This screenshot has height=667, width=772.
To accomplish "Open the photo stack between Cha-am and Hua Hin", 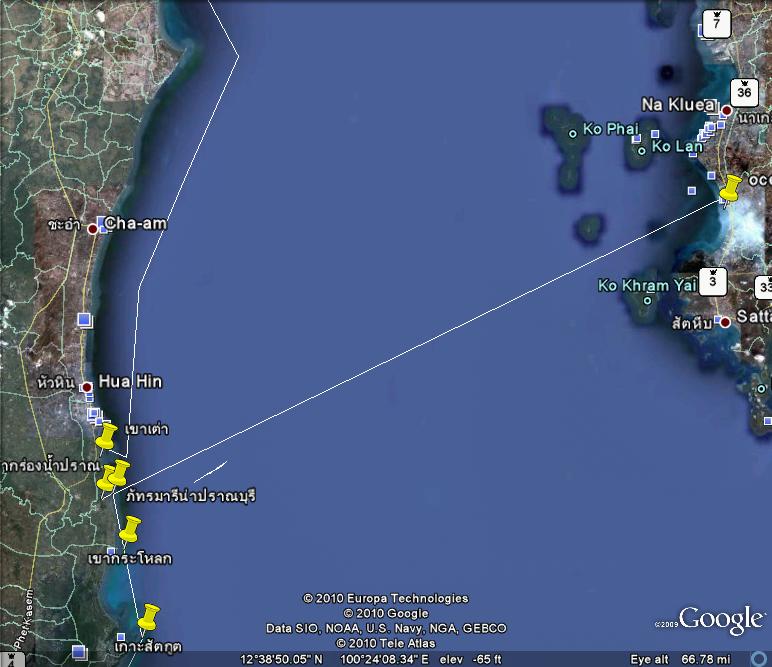I will click(85, 320).
